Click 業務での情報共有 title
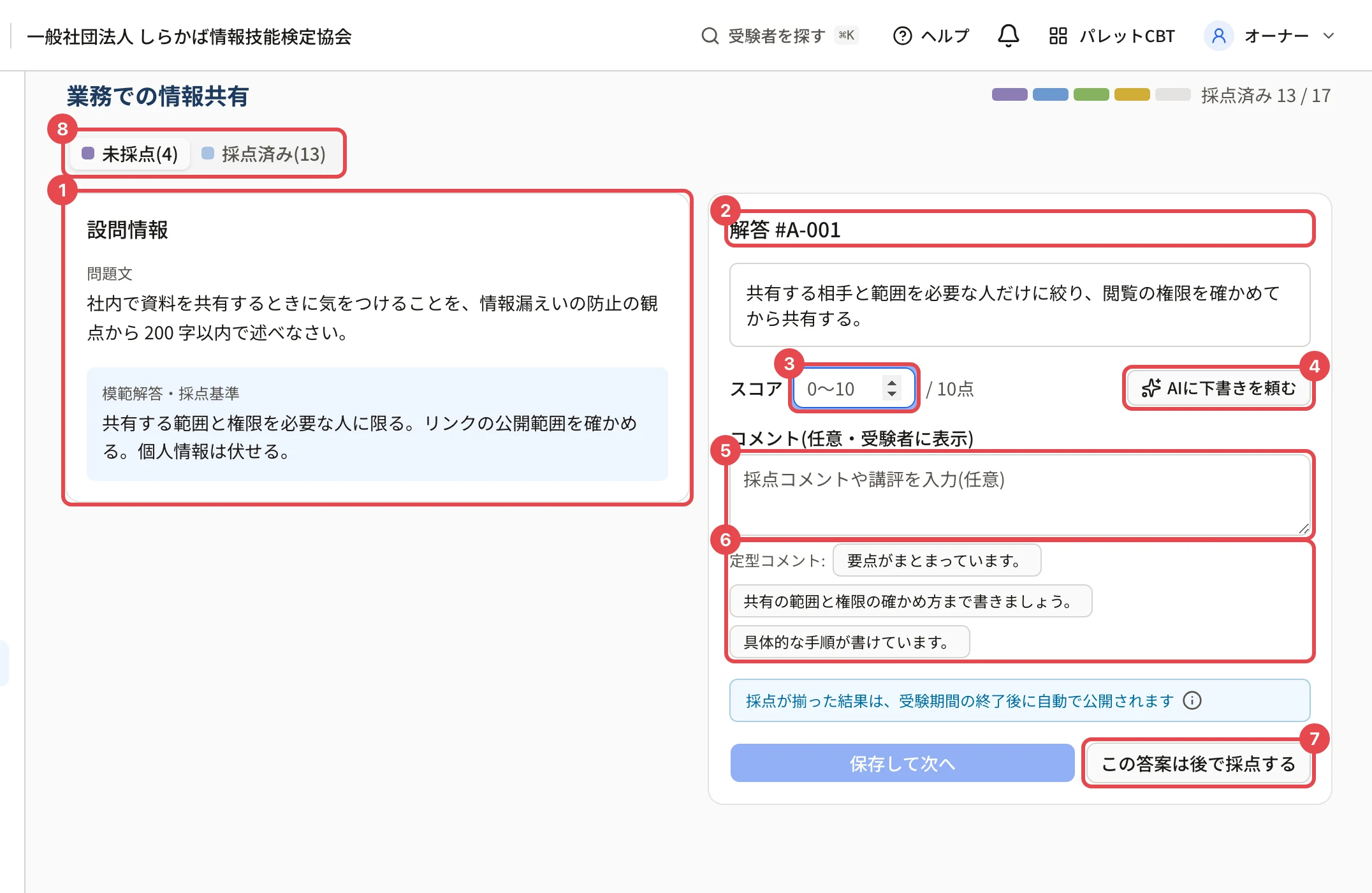This screenshot has width=1372, height=893. pos(157,96)
